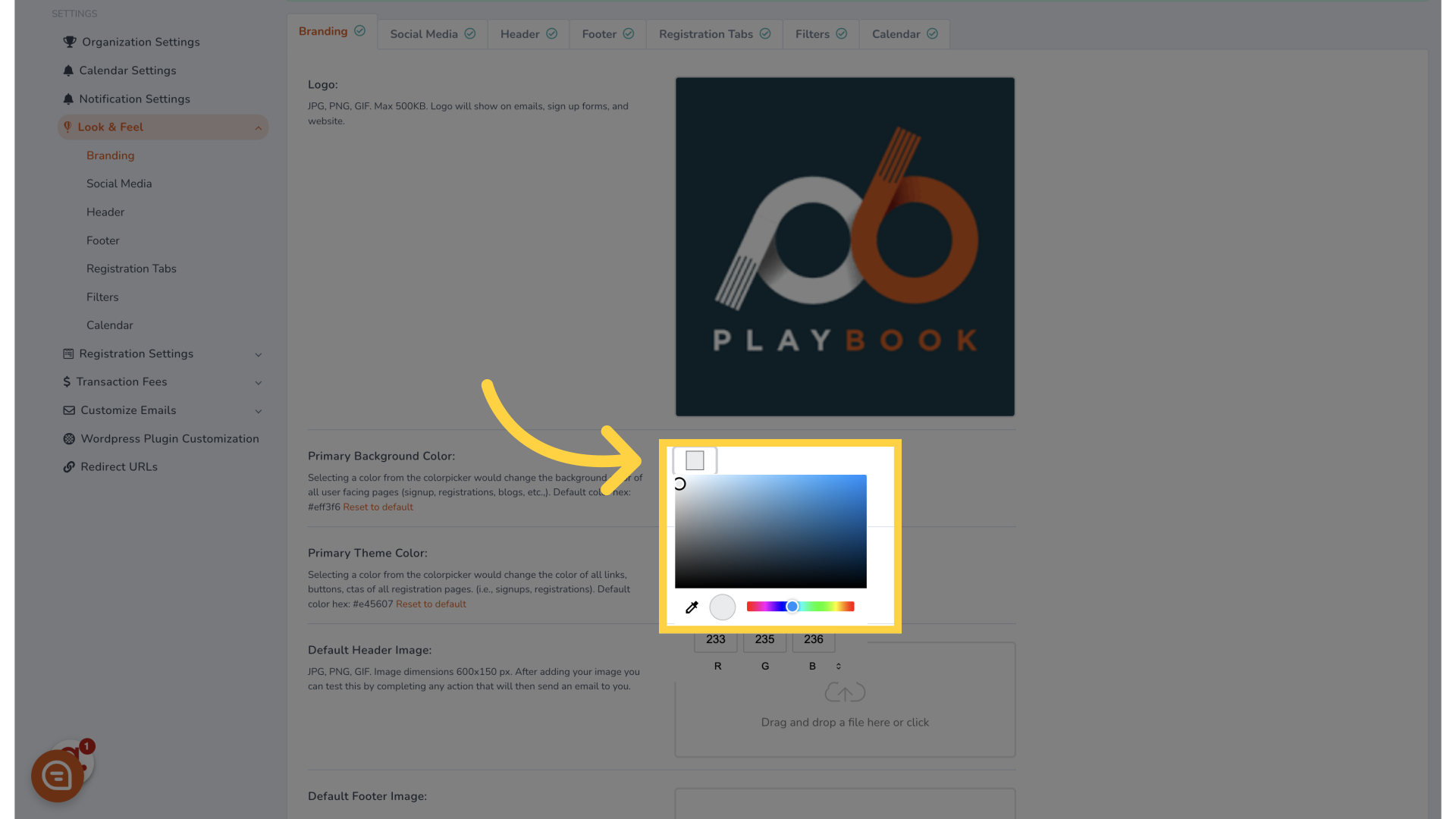Expand the Customize Emails chevron
The width and height of the screenshot is (1456, 819).
pos(259,411)
